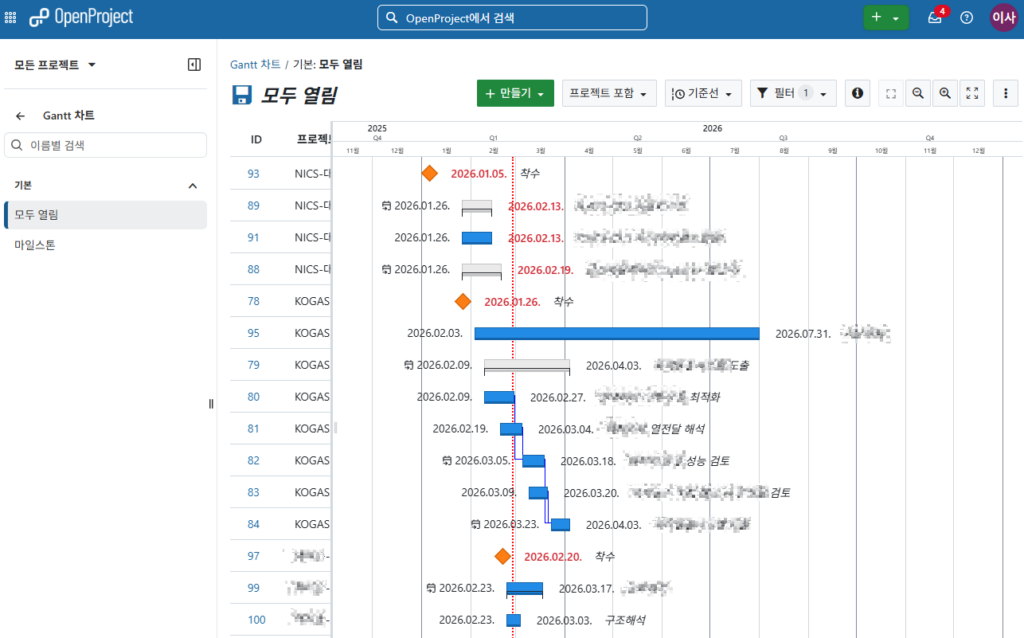Screen dimensions: 1024x638
Task: Zoom out the Gantt timeline
Action: [917, 93]
